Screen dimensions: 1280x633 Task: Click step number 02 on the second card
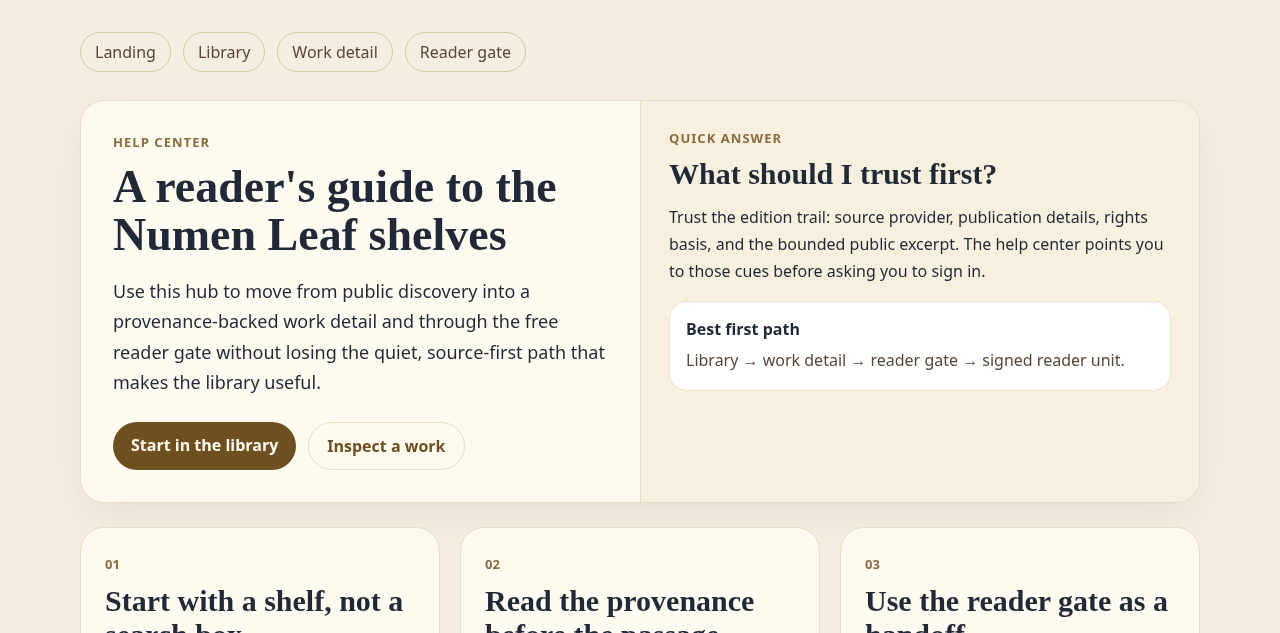click(492, 564)
